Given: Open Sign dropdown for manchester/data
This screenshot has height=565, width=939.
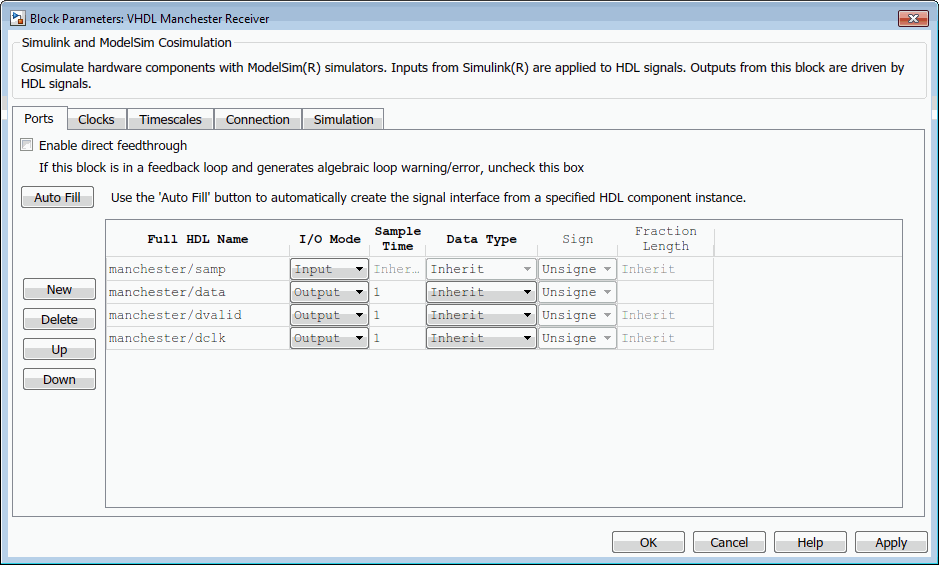Looking at the screenshot, I should (x=577, y=292).
